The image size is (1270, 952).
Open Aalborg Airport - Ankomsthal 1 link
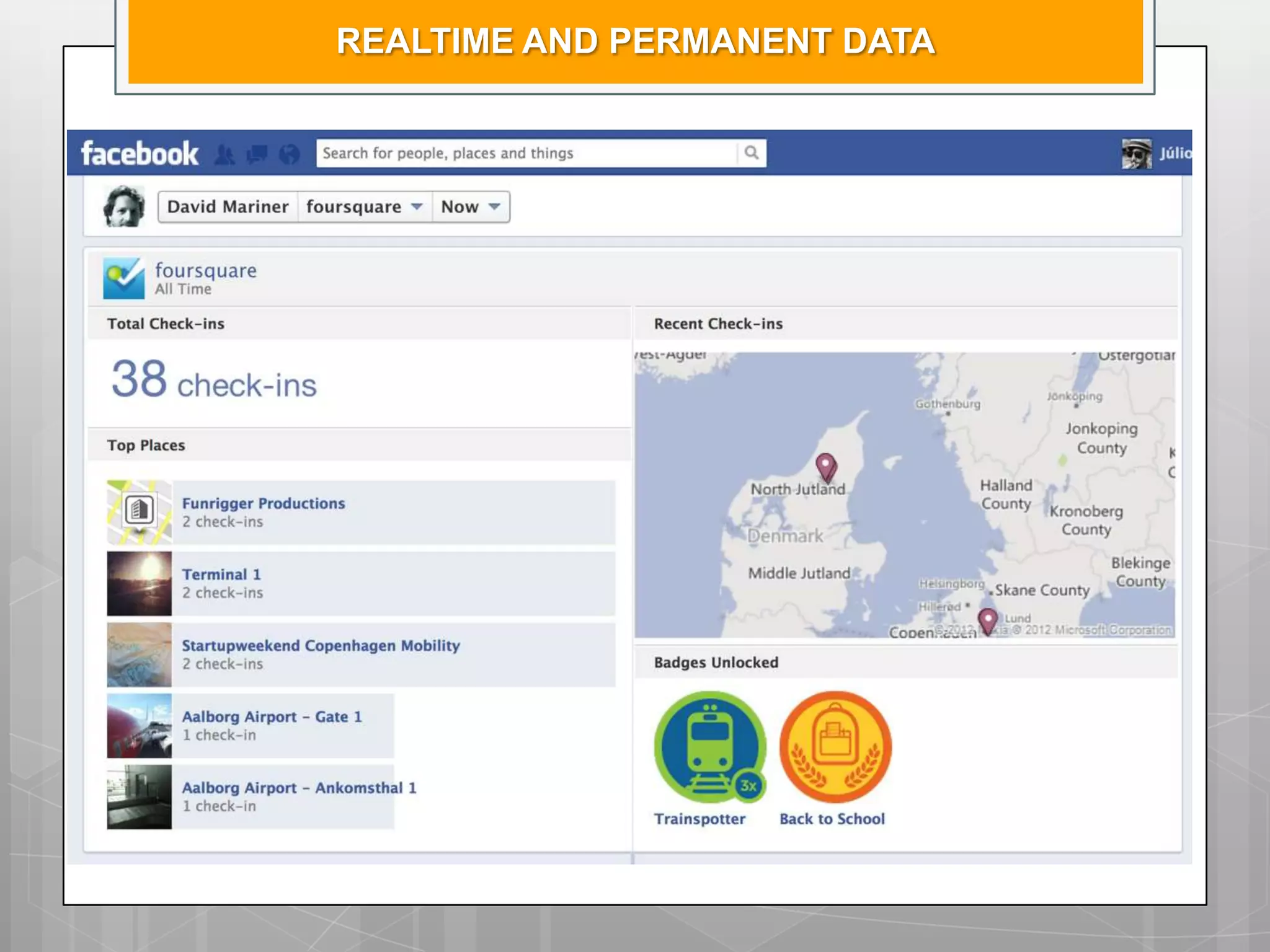(299, 788)
